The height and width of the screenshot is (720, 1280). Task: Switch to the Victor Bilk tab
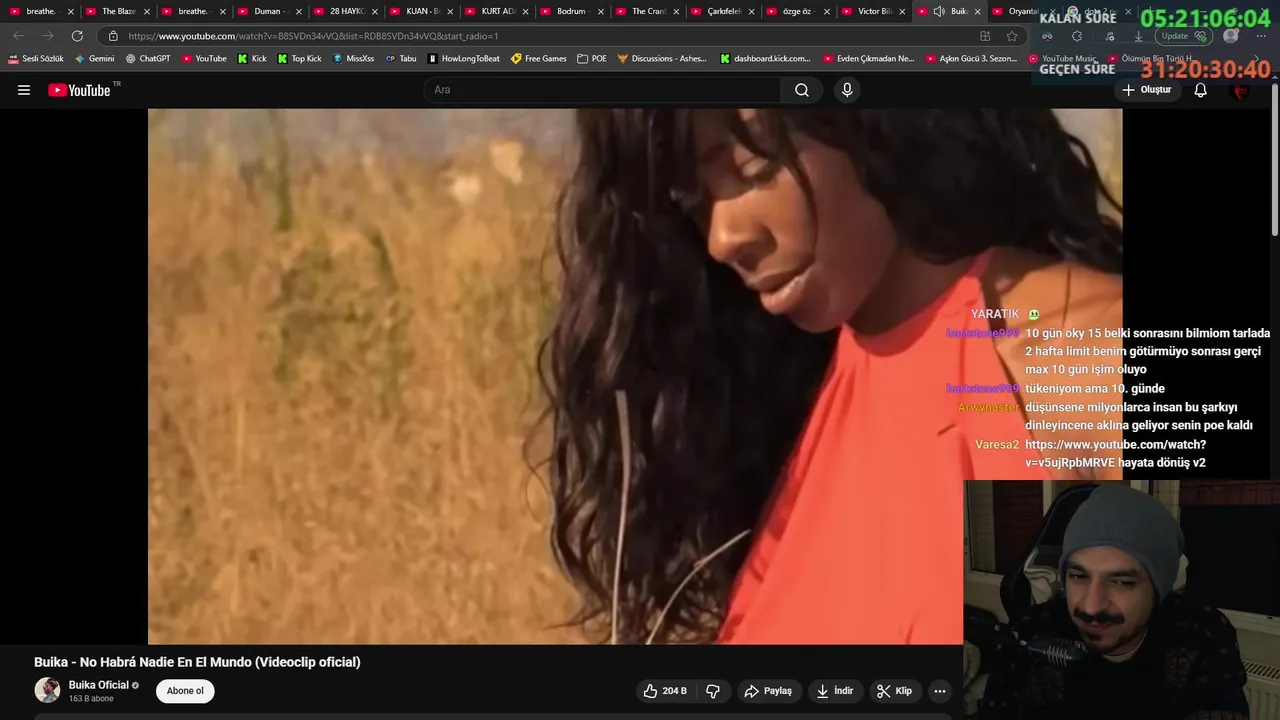tap(874, 11)
